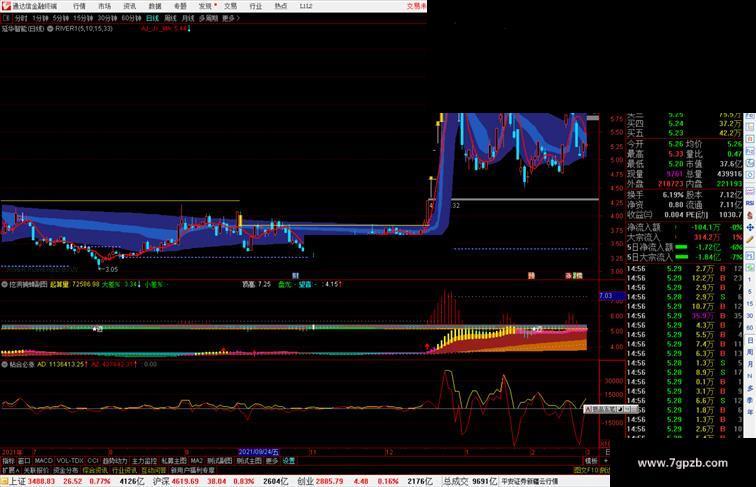Select the MA2 indicator tab
Viewport: 756px width, 487px height.
197,461
